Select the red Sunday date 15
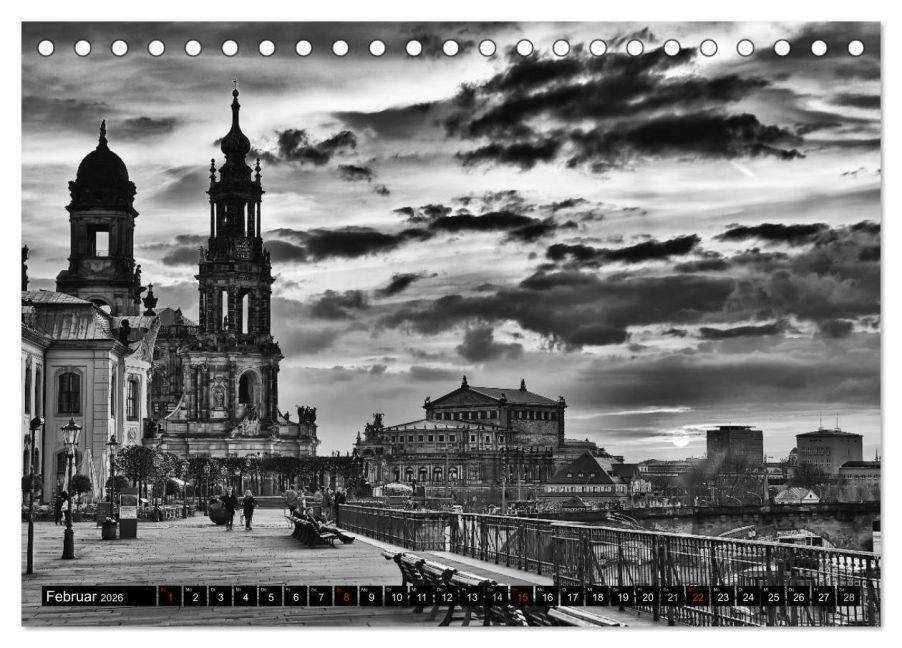 point(522,596)
